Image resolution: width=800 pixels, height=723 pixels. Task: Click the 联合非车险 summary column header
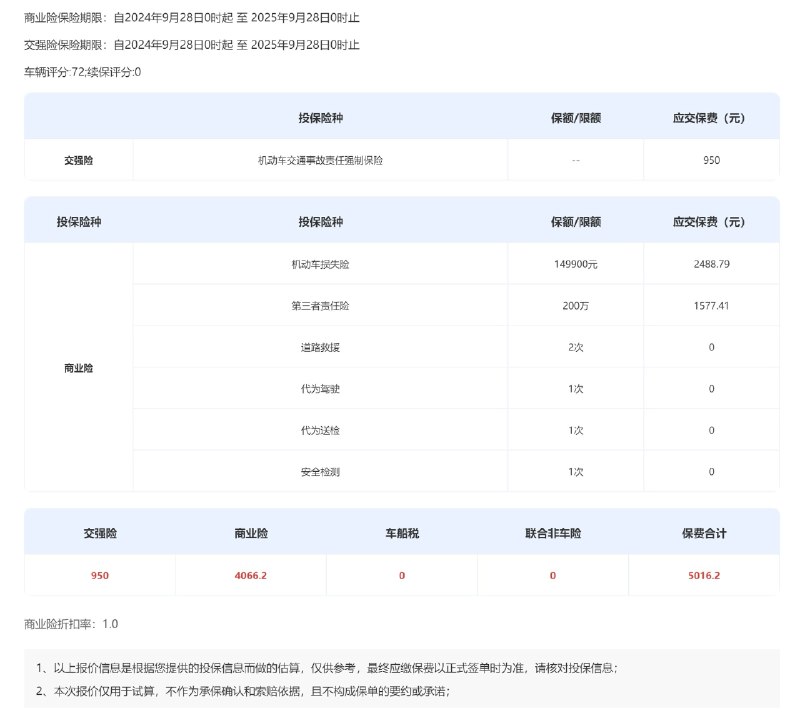(553, 533)
